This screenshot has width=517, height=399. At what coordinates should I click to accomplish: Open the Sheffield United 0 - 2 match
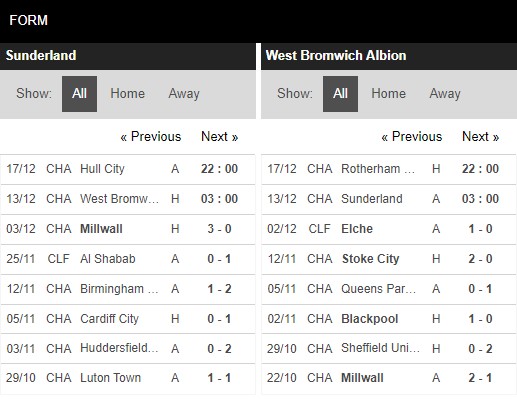point(389,349)
